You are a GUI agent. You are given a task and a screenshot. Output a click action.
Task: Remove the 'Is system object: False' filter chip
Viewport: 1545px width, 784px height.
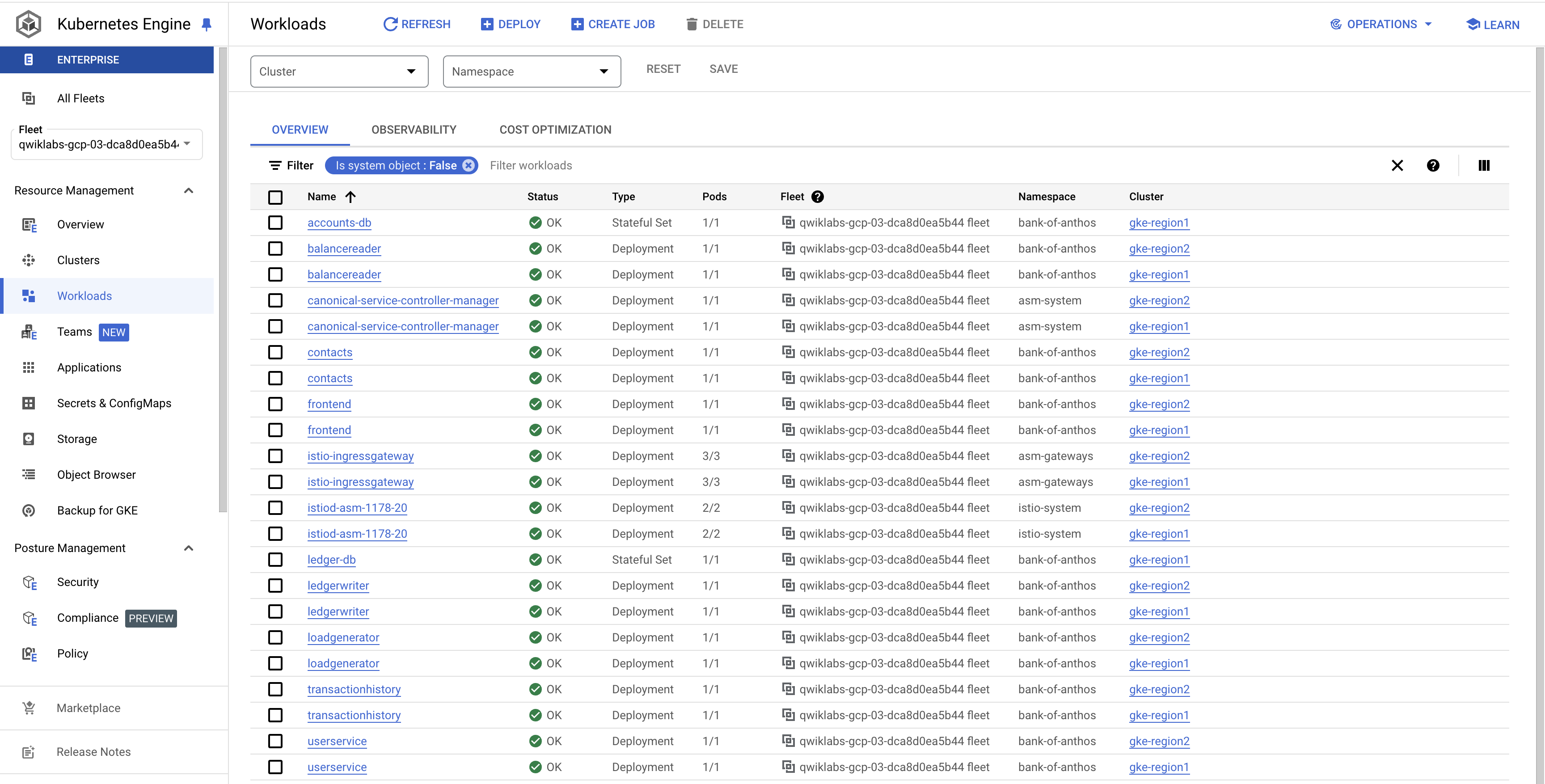(x=469, y=165)
